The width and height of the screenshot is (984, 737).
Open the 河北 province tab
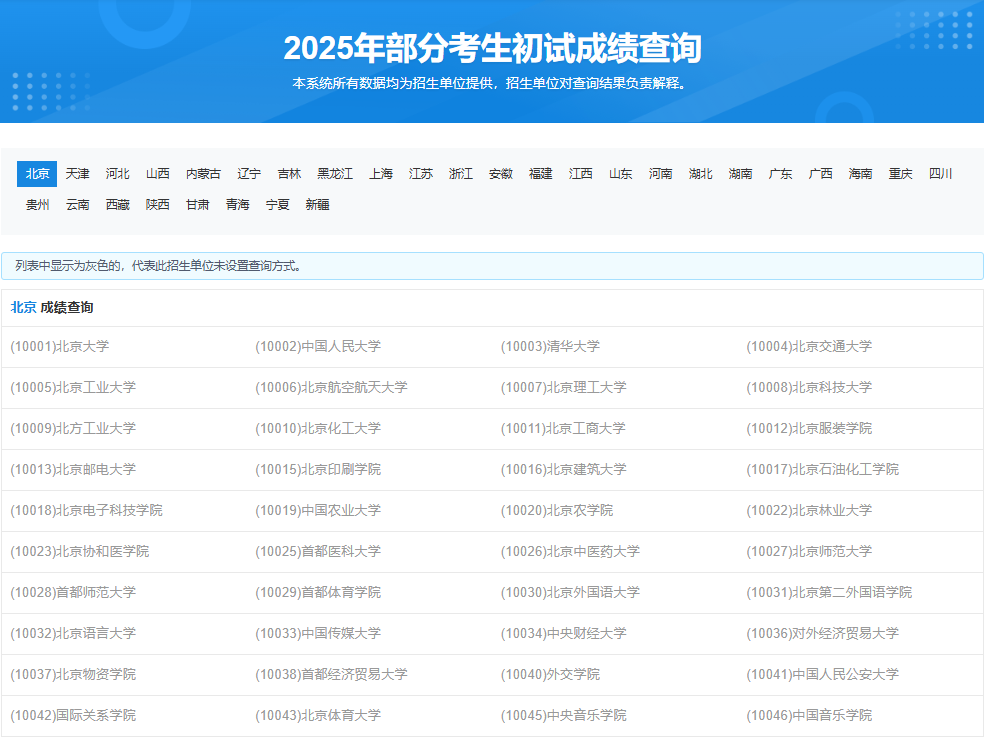(x=117, y=174)
